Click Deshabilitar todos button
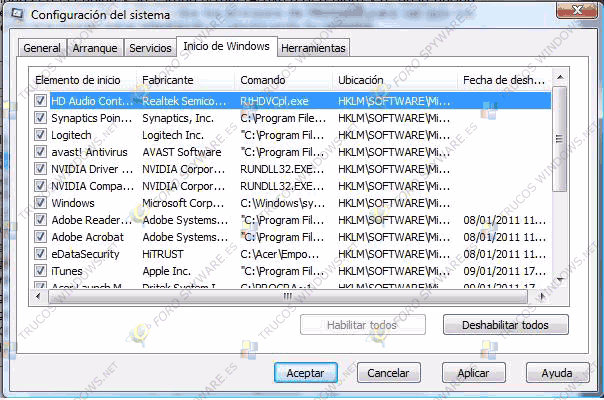This screenshot has width=604, height=400. pyautogui.click(x=505, y=325)
